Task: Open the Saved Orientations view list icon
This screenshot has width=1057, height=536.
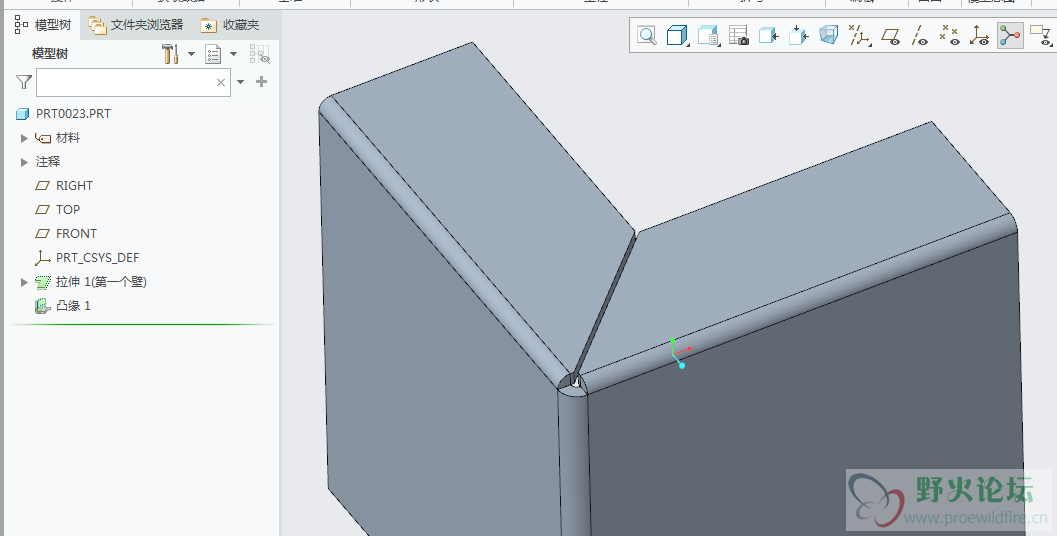Action: (x=708, y=36)
